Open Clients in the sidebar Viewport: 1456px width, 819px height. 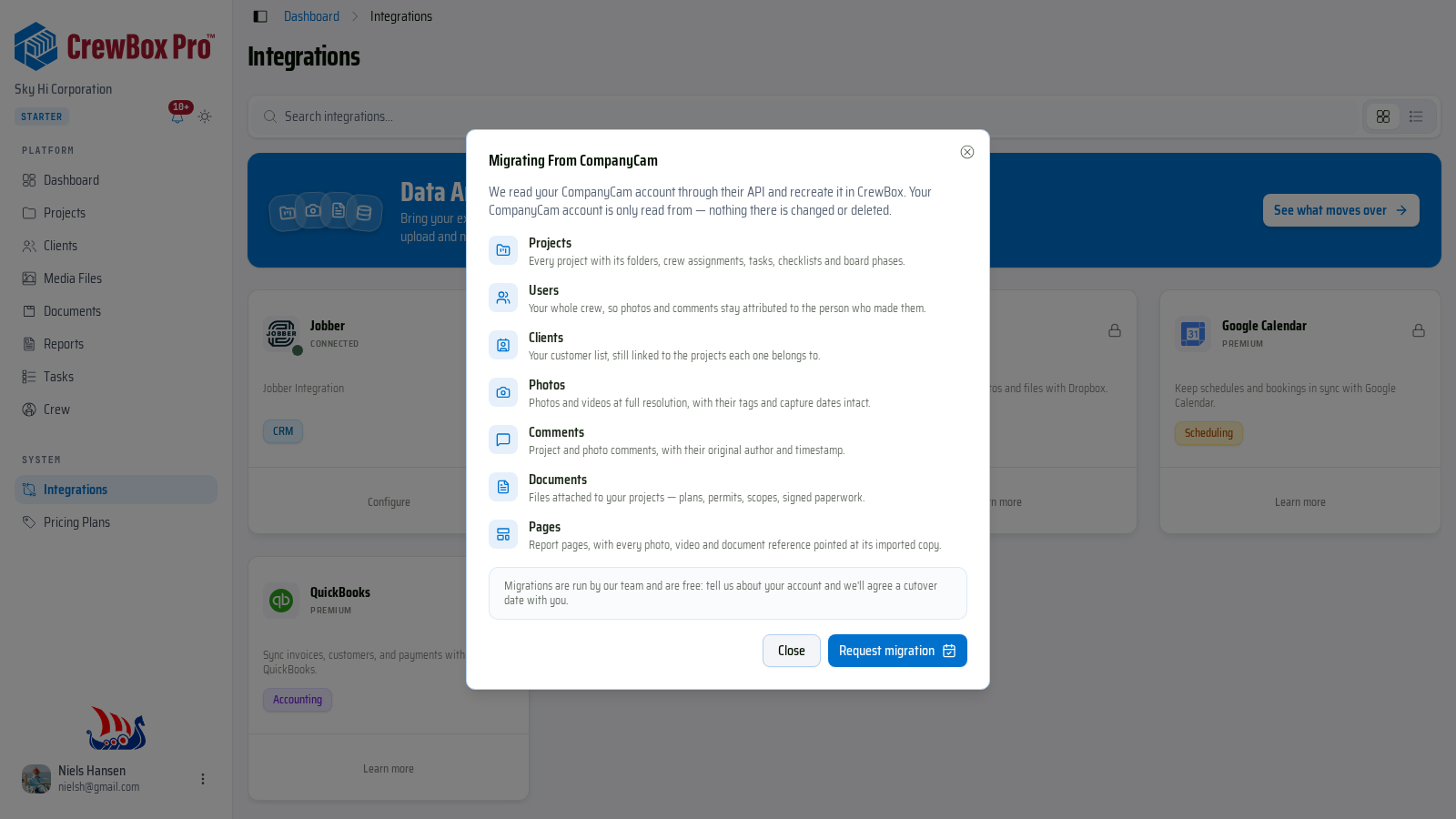pyautogui.click(x=116, y=246)
